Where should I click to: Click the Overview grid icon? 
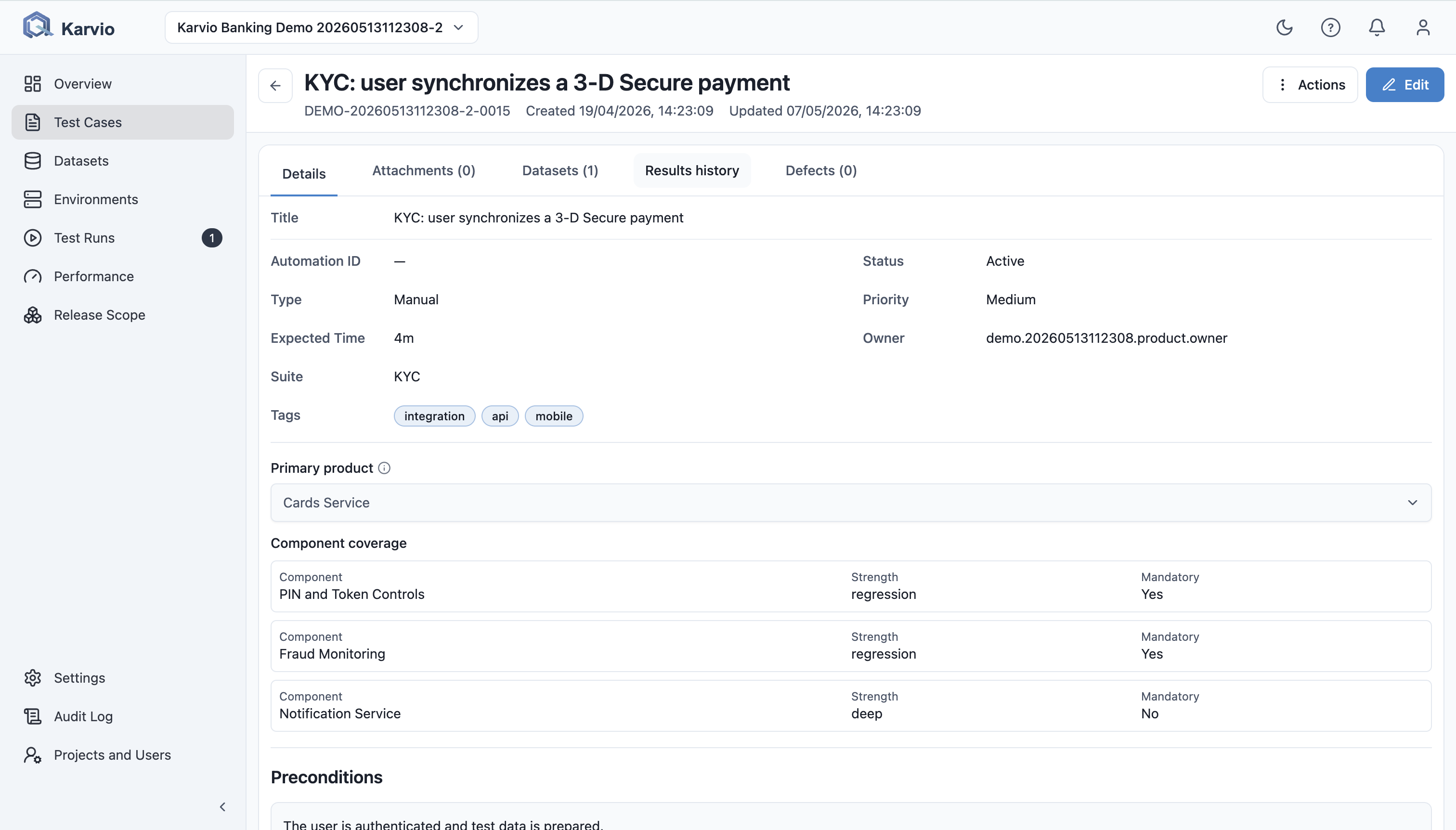(x=32, y=84)
